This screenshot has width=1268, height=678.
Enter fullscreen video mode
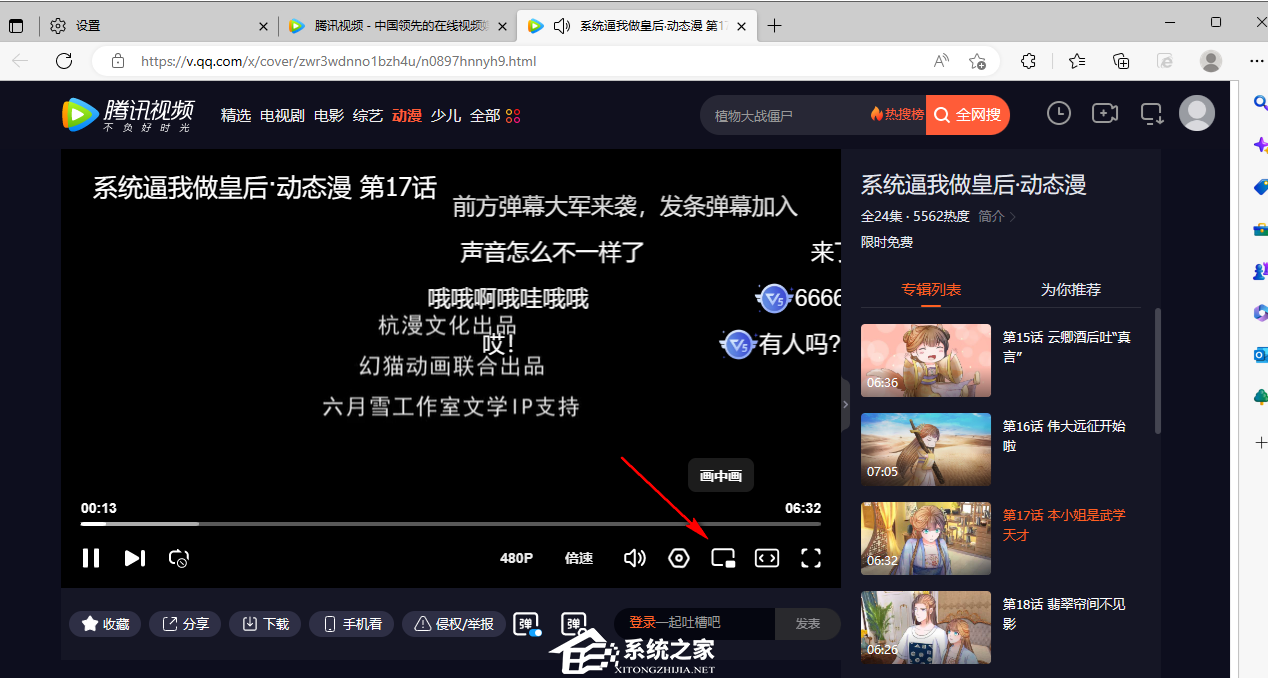tap(811, 558)
